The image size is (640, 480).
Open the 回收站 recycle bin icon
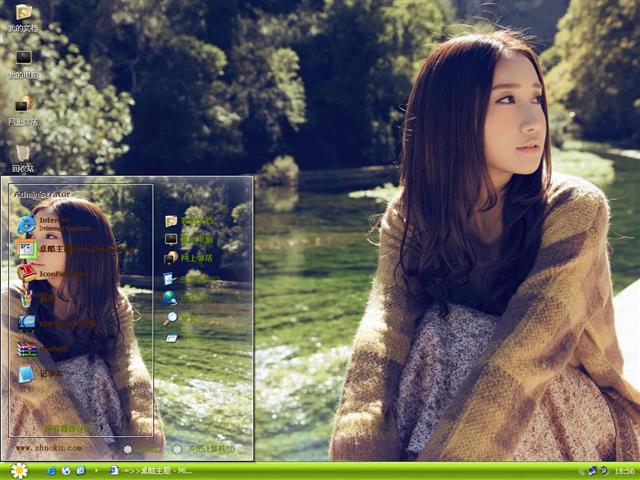click(x=23, y=158)
